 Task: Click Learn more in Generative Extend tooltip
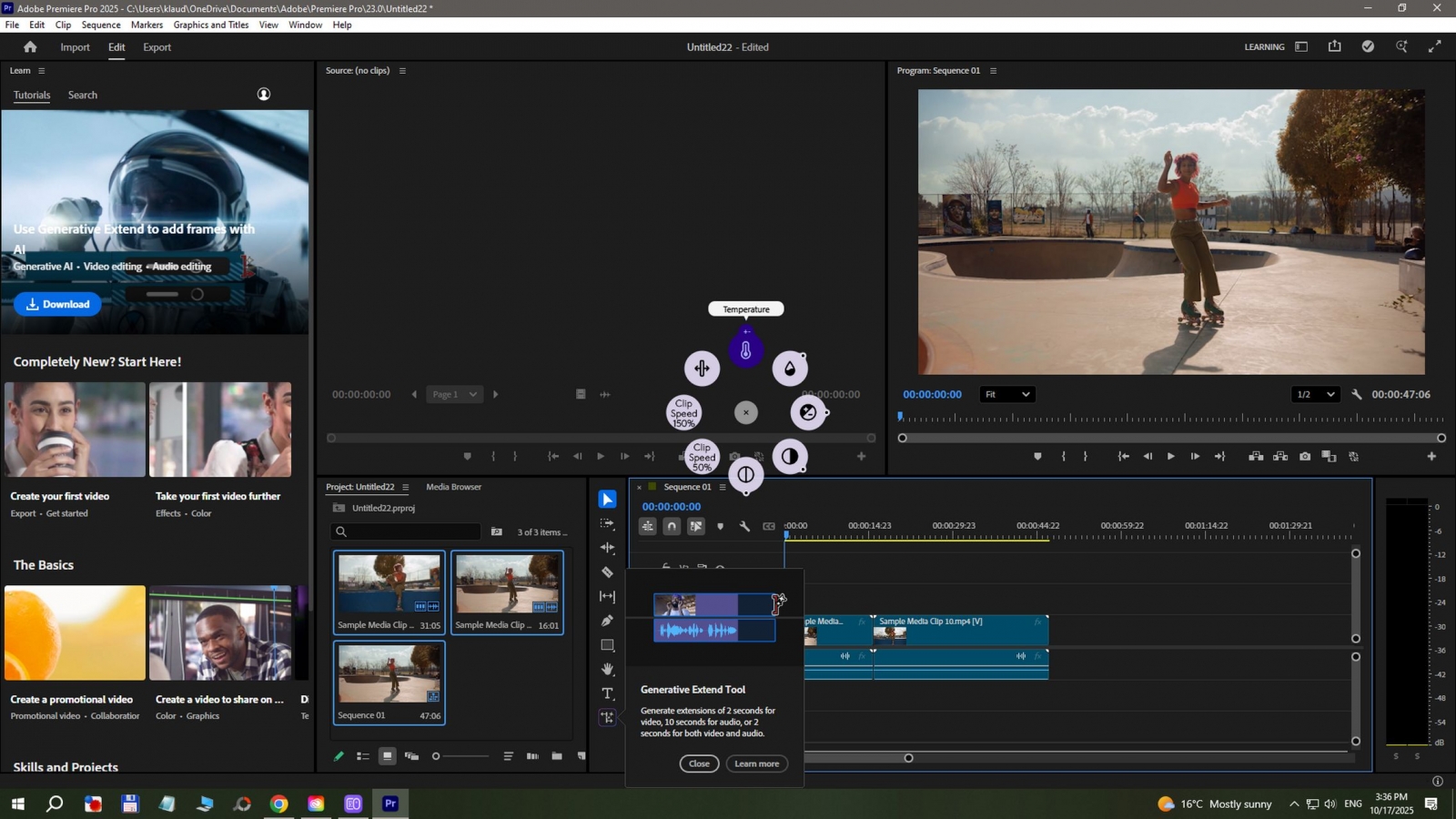point(756,763)
